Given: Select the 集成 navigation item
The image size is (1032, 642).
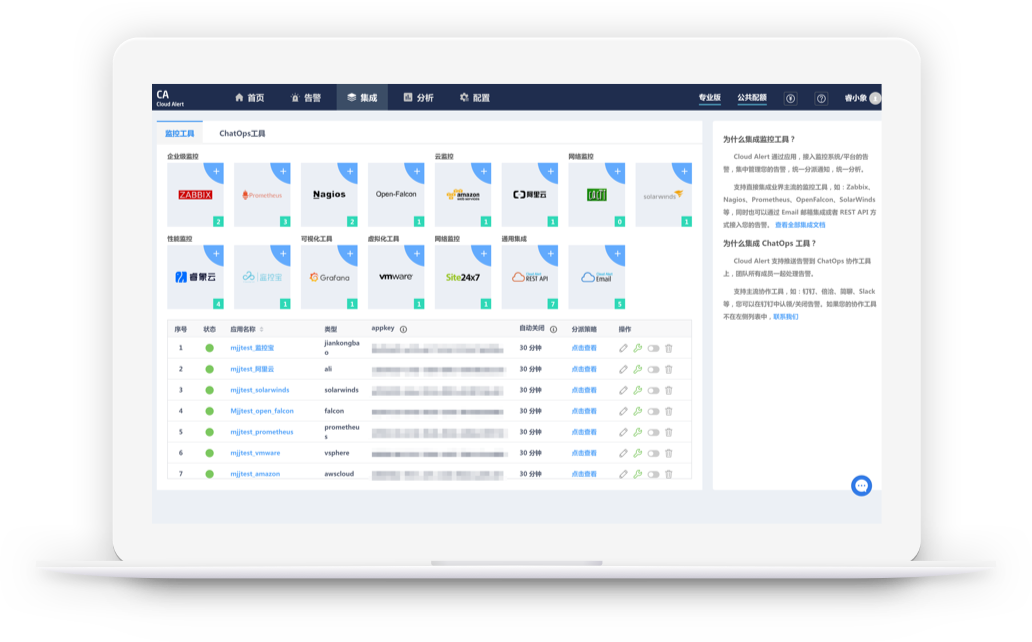Looking at the screenshot, I should (362, 97).
